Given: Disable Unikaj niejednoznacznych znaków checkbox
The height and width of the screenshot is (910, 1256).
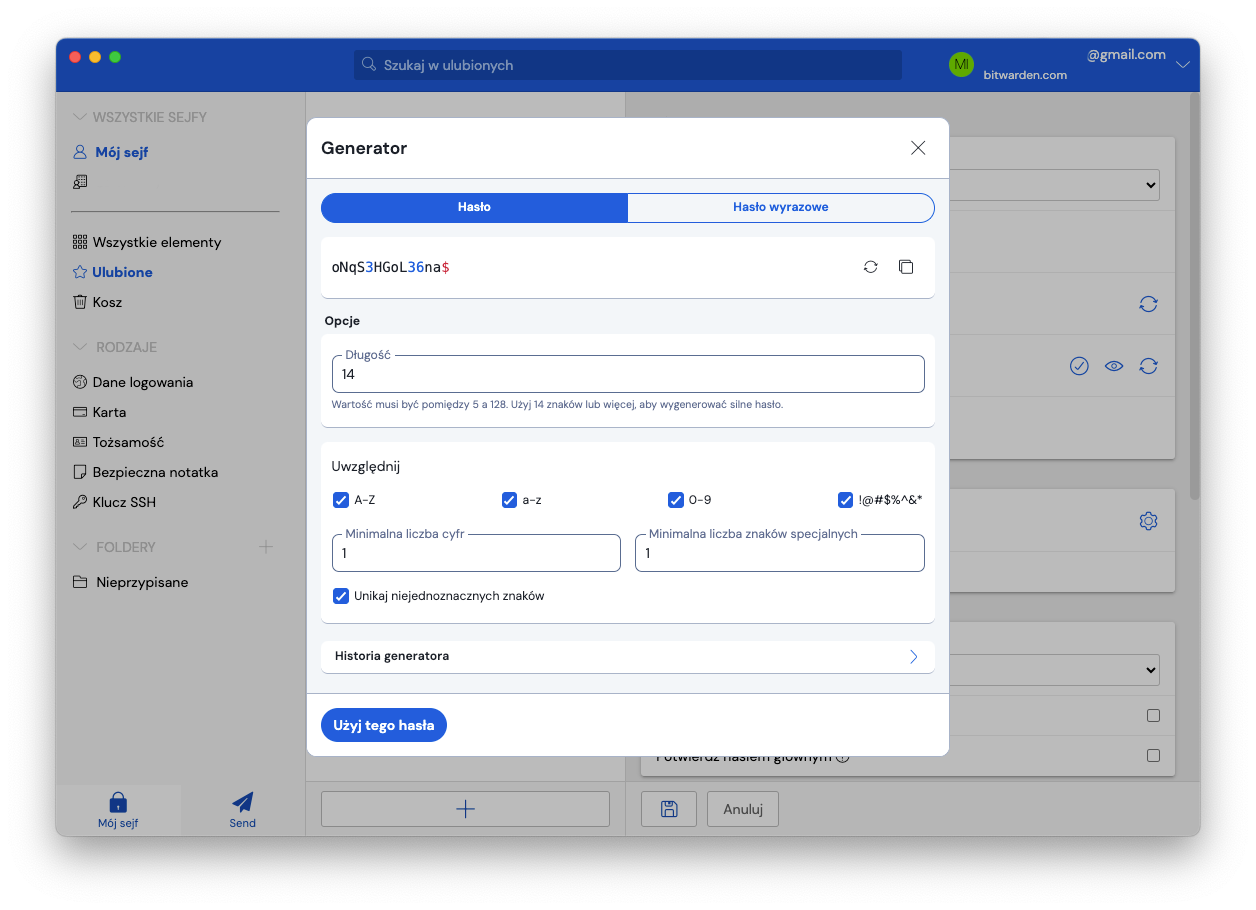Looking at the screenshot, I should pos(341,596).
